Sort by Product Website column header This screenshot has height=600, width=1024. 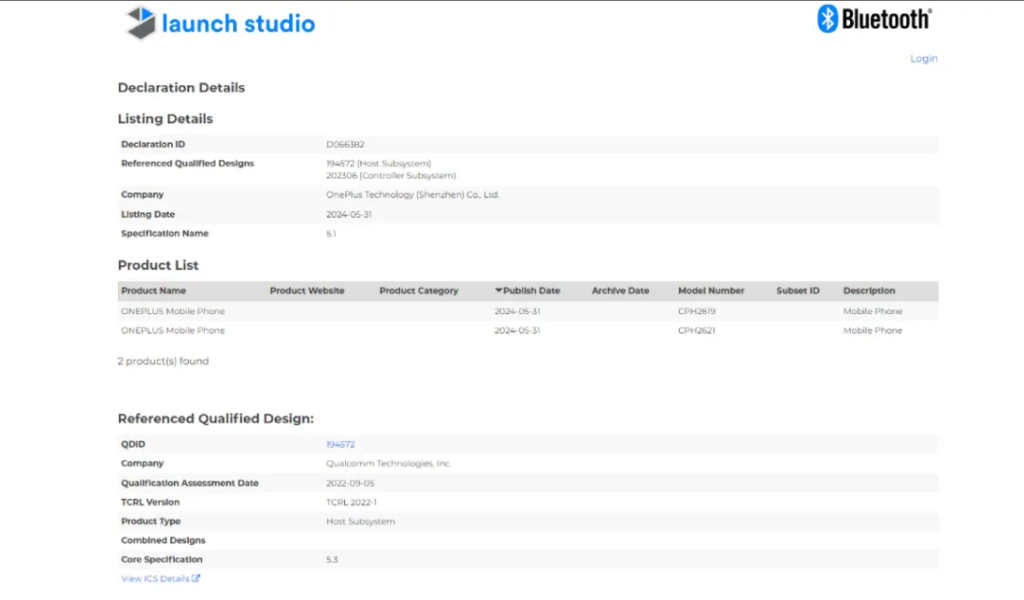pyautogui.click(x=307, y=291)
